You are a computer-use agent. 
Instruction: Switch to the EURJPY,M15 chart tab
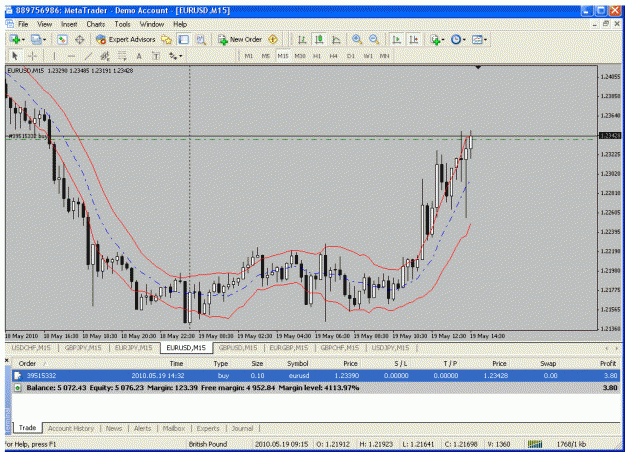point(134,348)
